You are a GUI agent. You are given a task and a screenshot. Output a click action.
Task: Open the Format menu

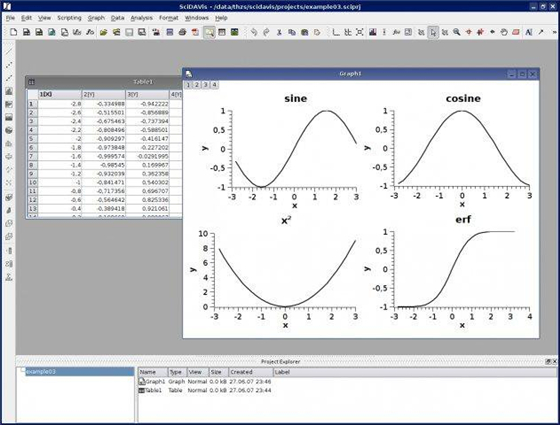click(x=169, y=18)
